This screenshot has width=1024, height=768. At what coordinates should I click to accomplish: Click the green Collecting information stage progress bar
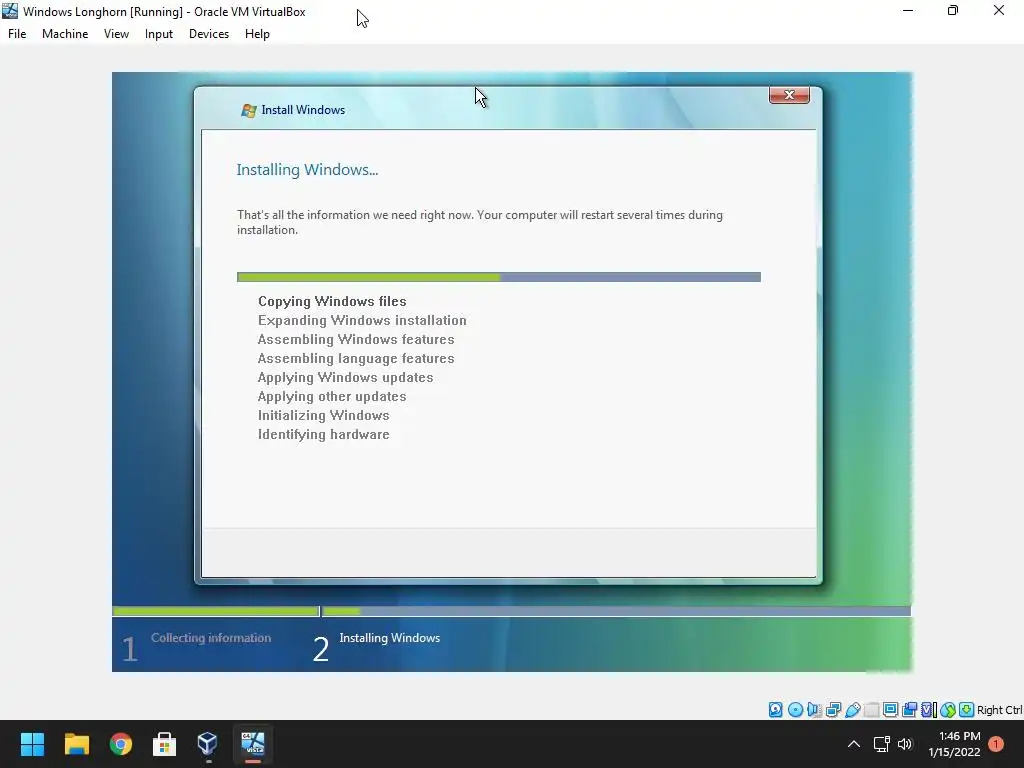pyautogui.click(x=216, y=611)
